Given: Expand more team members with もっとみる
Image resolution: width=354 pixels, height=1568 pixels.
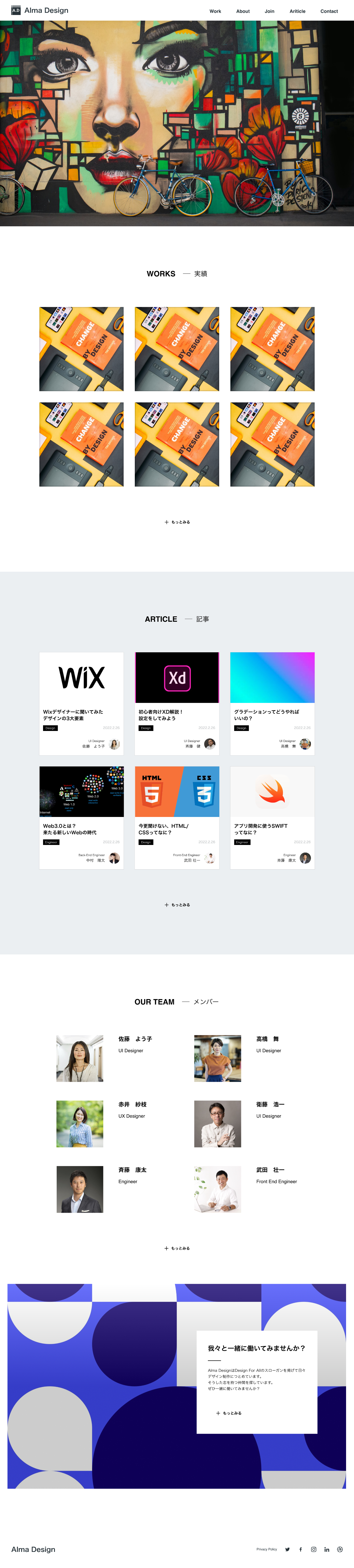Looking at the screenshot, I should pyautogui.click(x=177, y=1248).
